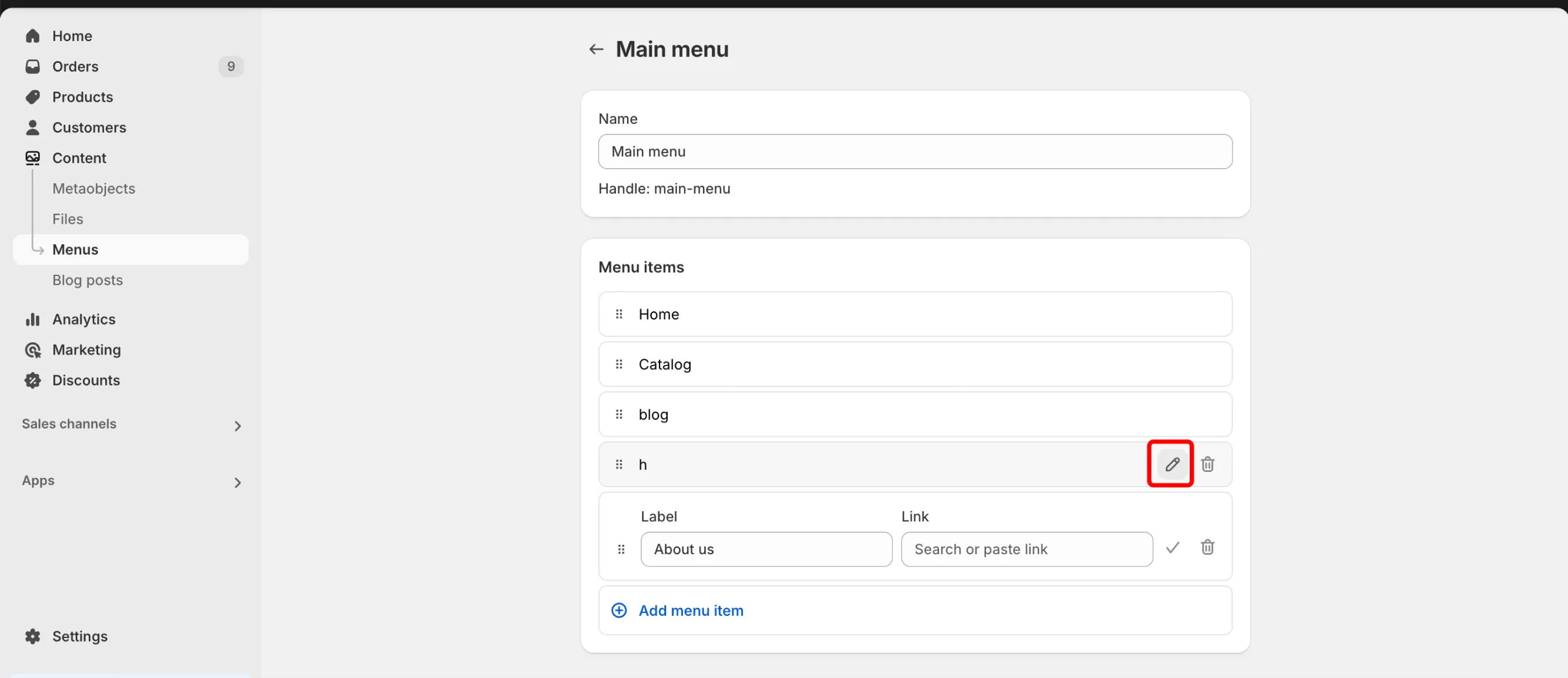
Task: Focus the Search or paste link field
Action: pyautogui.click(x=1027, y=549)
